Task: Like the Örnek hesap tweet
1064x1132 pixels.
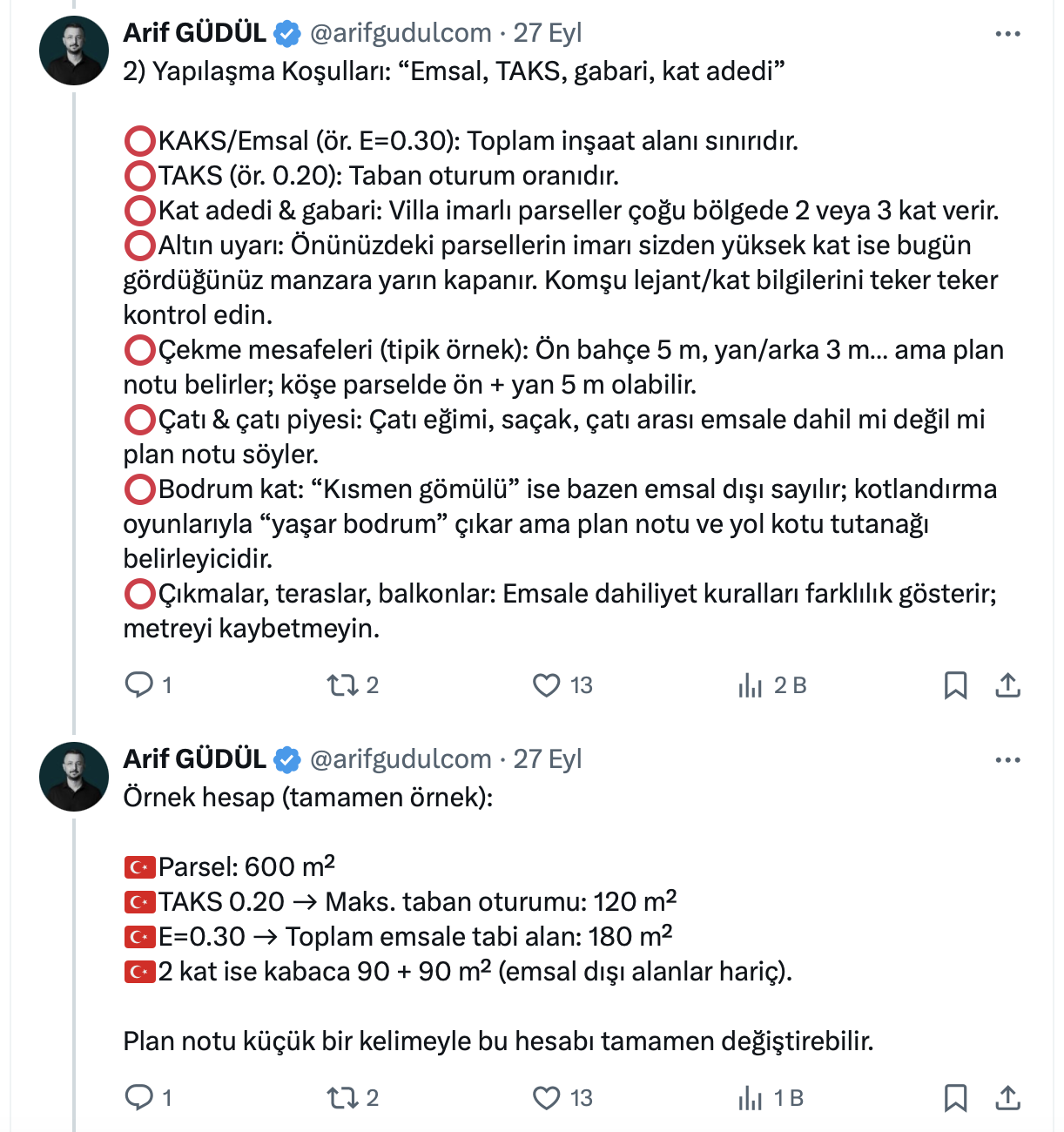Action: pos(547,1098)
